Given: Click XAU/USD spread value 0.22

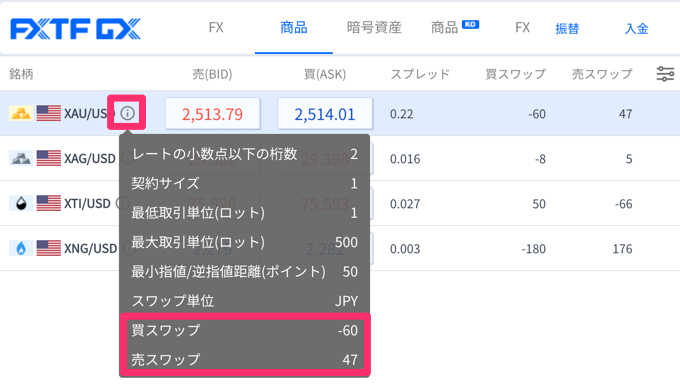Looking at the screenshot, I should 402,114.
